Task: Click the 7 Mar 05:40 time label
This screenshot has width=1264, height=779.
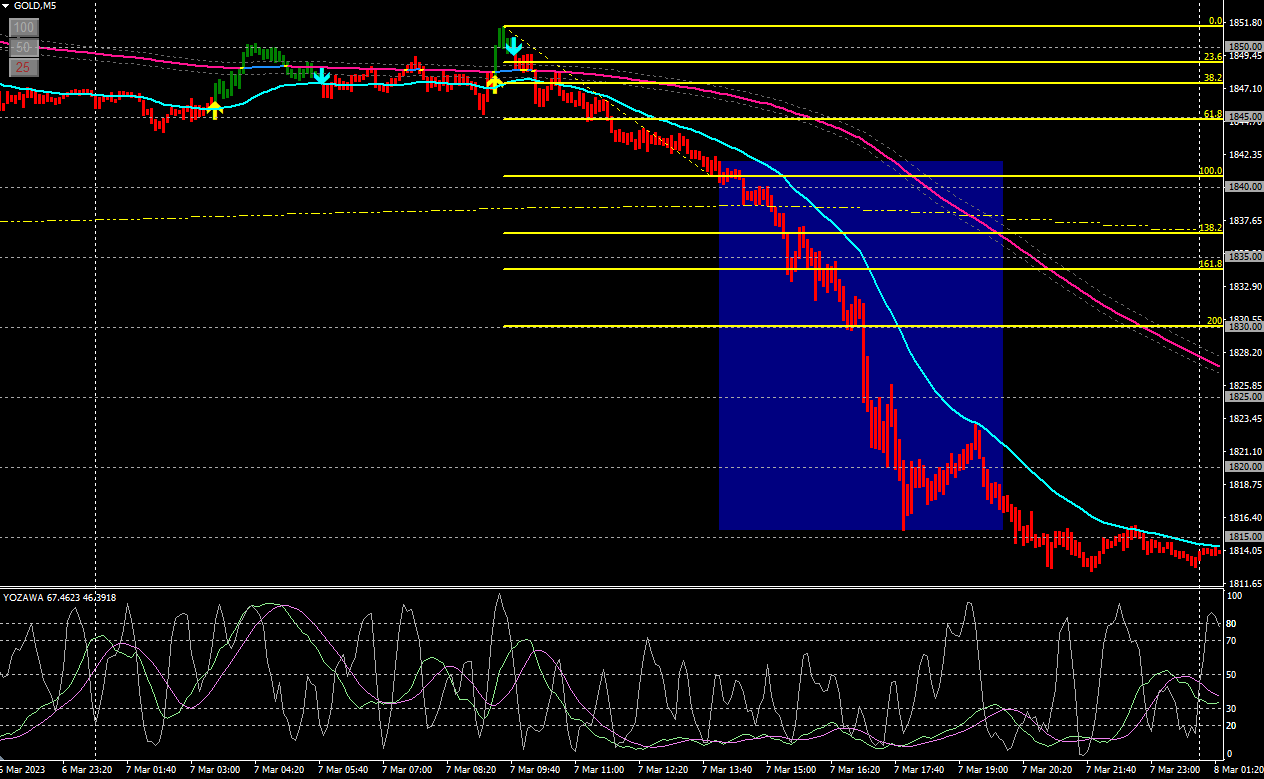Action: (x=343, y=770)
